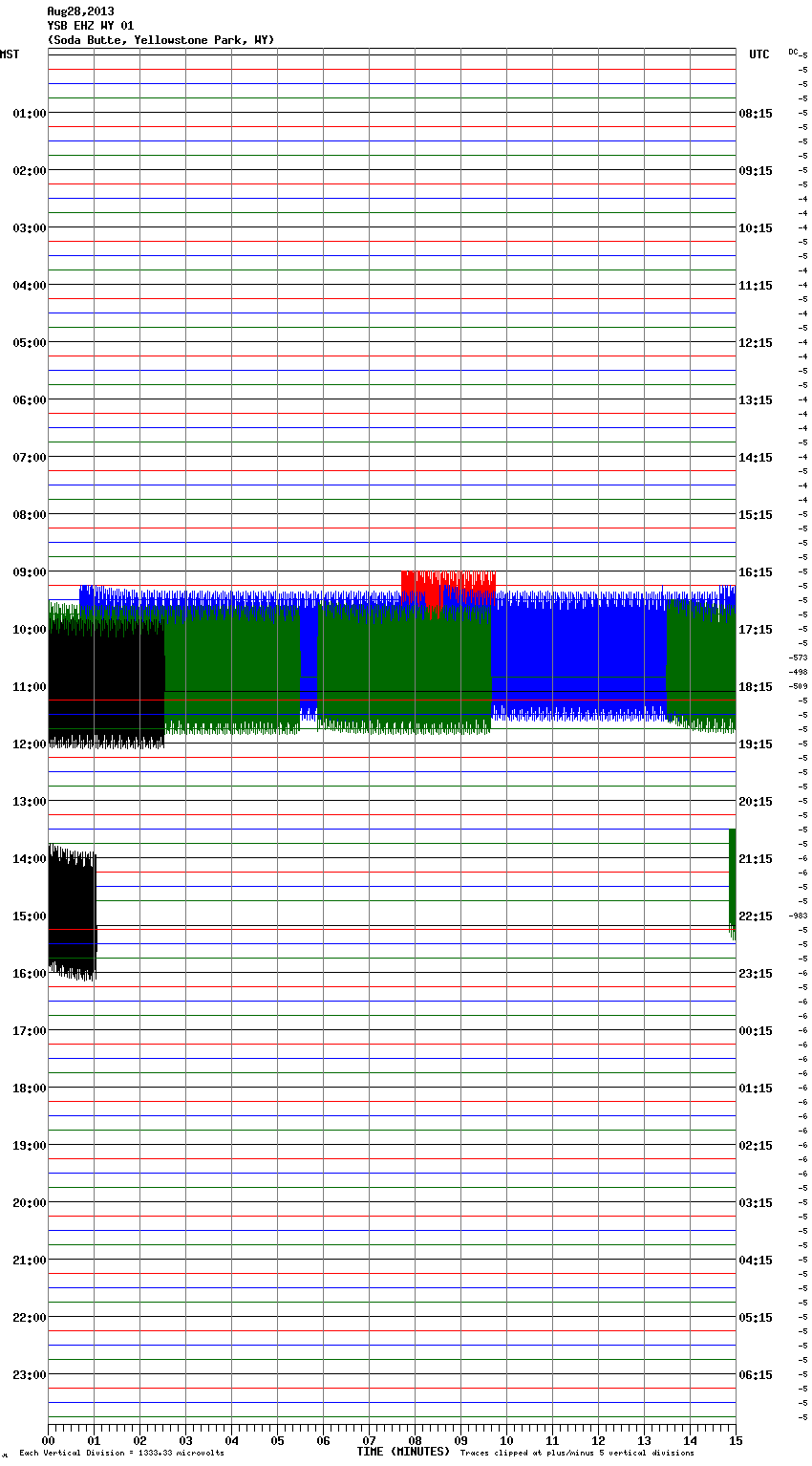Click the 18:15 UTC time label

tap(756, 687)
